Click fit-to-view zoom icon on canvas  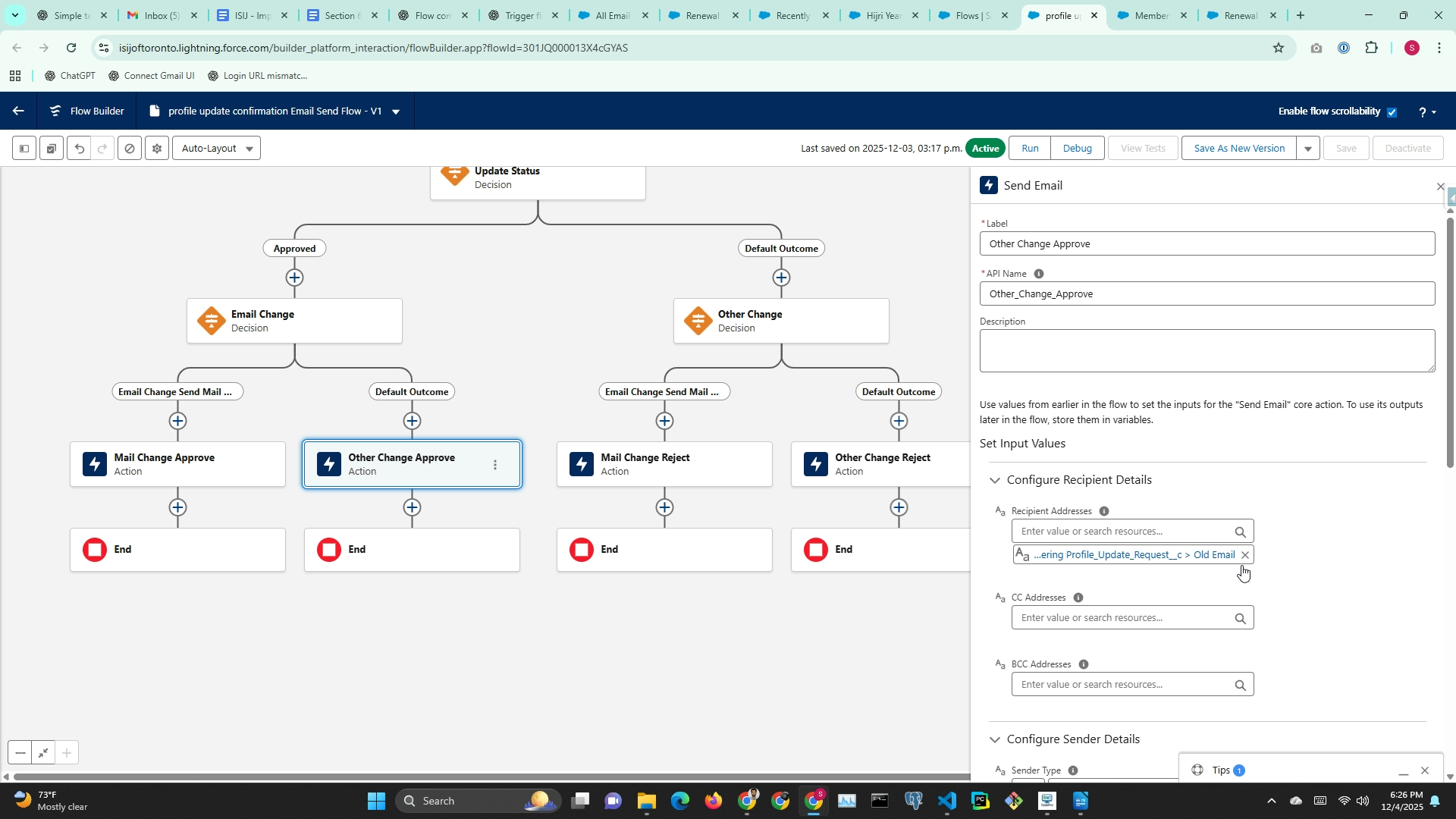pyautogui.click(x=43, y=753)
